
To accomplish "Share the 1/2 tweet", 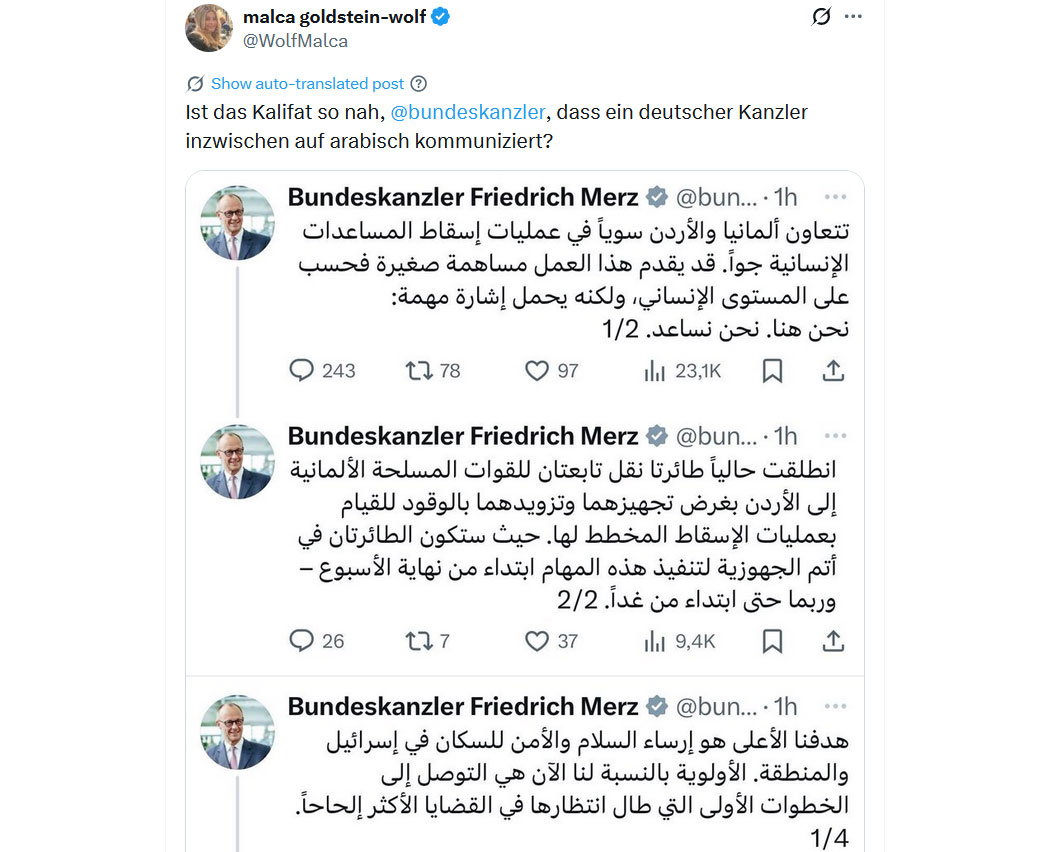I will 833,370.
